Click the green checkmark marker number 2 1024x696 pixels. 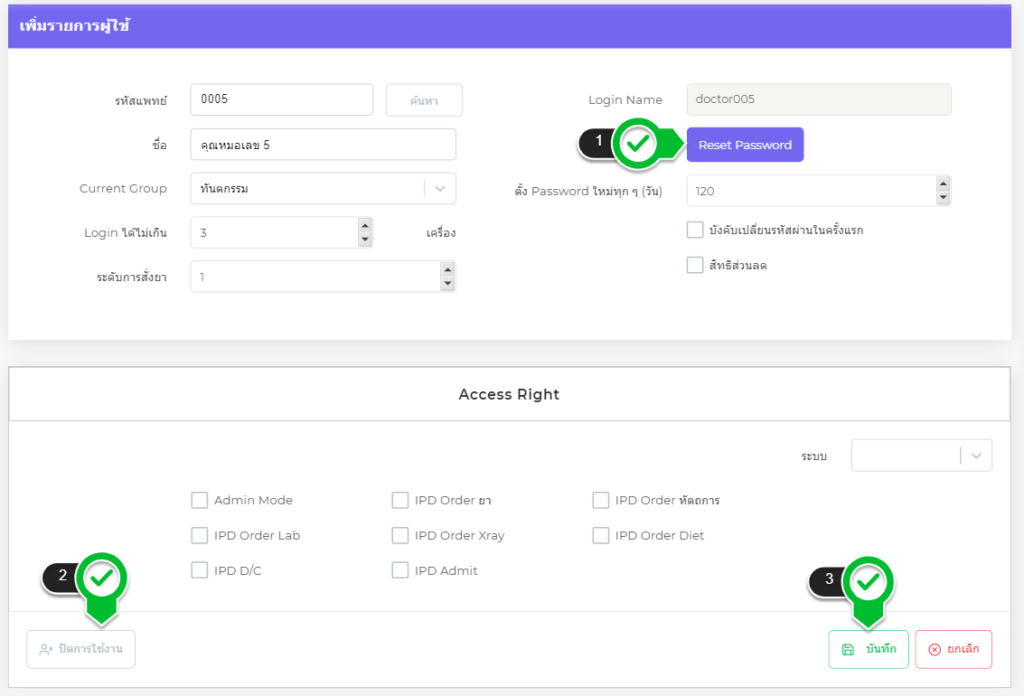tap(103, 578)
